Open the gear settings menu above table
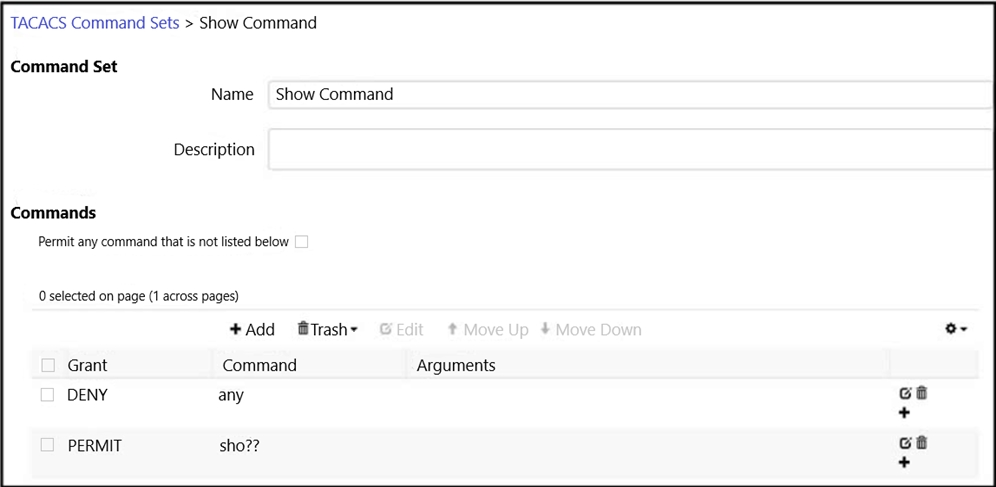This screenshot has width=996, height=487. (x=956, y=329)
